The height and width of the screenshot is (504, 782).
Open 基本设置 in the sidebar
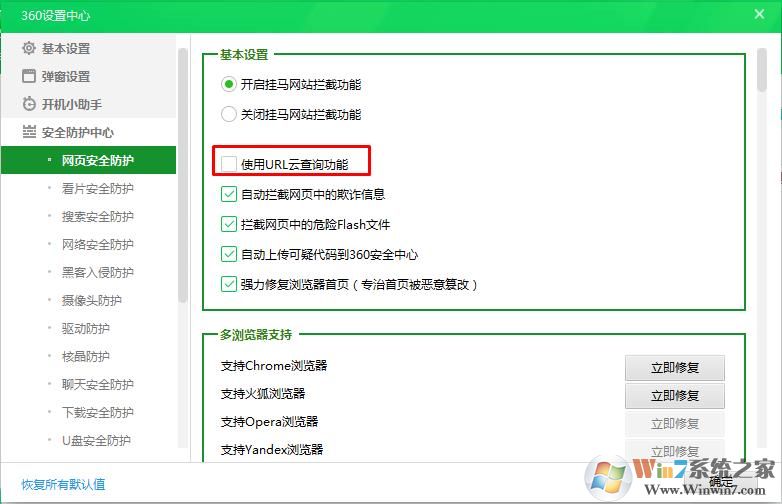[88, 48]
